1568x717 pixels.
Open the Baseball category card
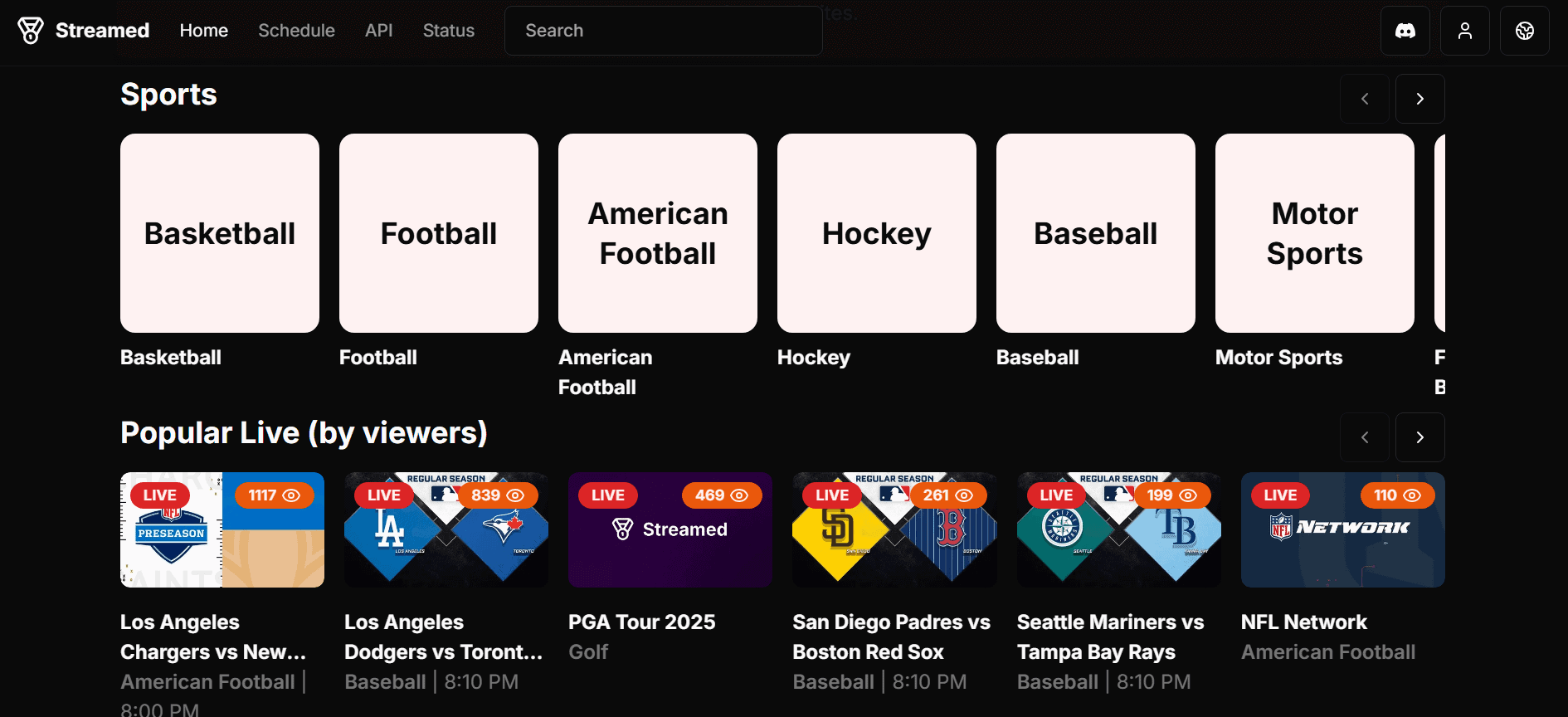[x=1096, y=233]
